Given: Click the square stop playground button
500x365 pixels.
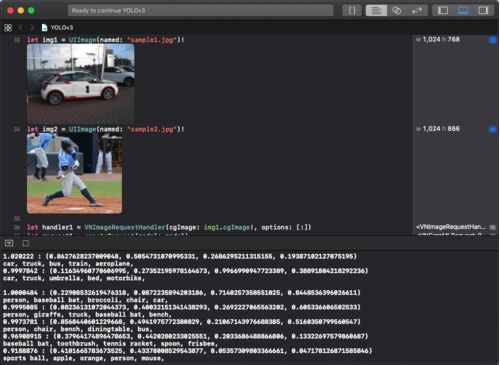Looking at the screenshot, I should click(x=26, y=243).
